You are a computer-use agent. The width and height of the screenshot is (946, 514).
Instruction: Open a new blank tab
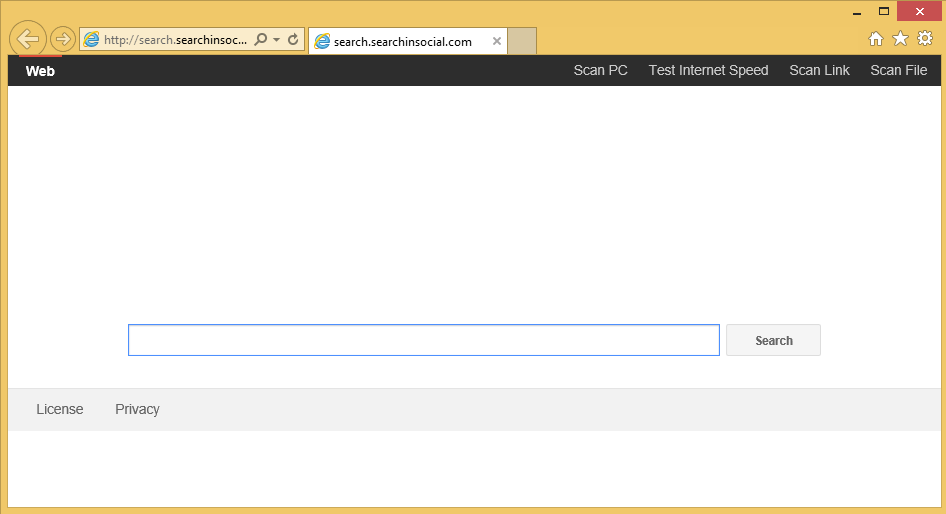(x=522, y=41)
